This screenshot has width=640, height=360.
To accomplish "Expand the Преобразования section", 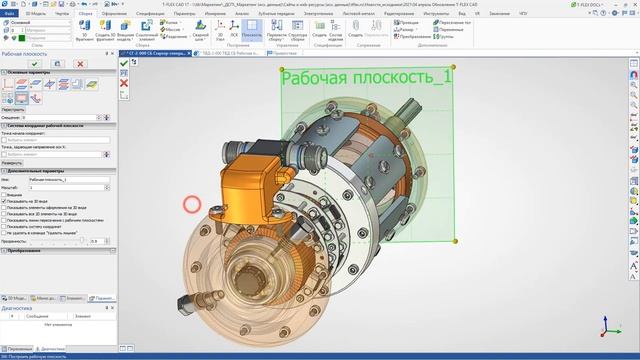I will coord(4,251).
